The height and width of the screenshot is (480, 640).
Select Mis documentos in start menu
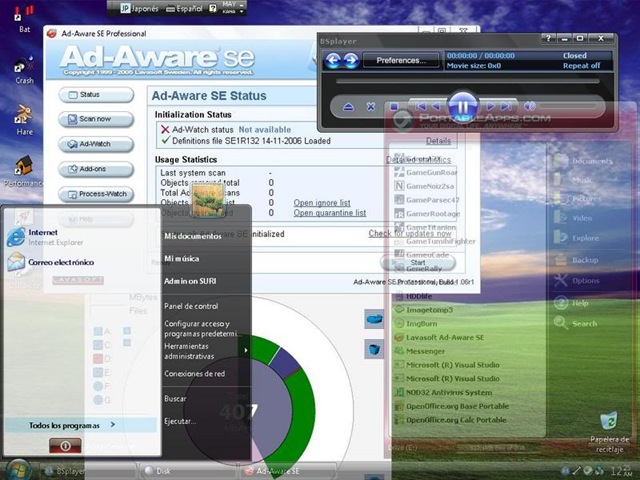[193, 236]
